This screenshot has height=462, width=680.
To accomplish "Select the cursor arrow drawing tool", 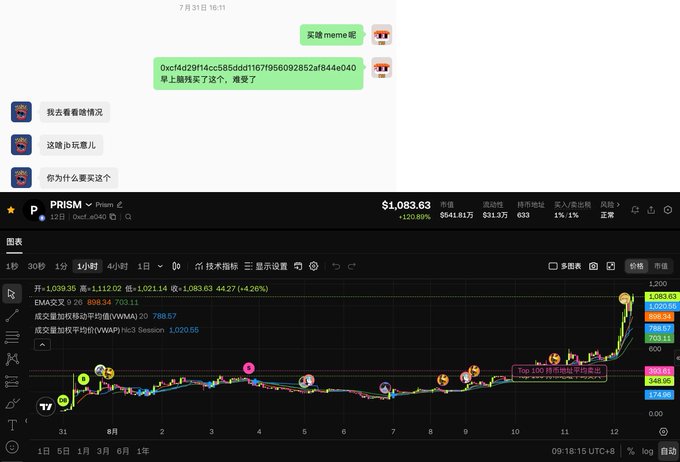I will (12, 294).
